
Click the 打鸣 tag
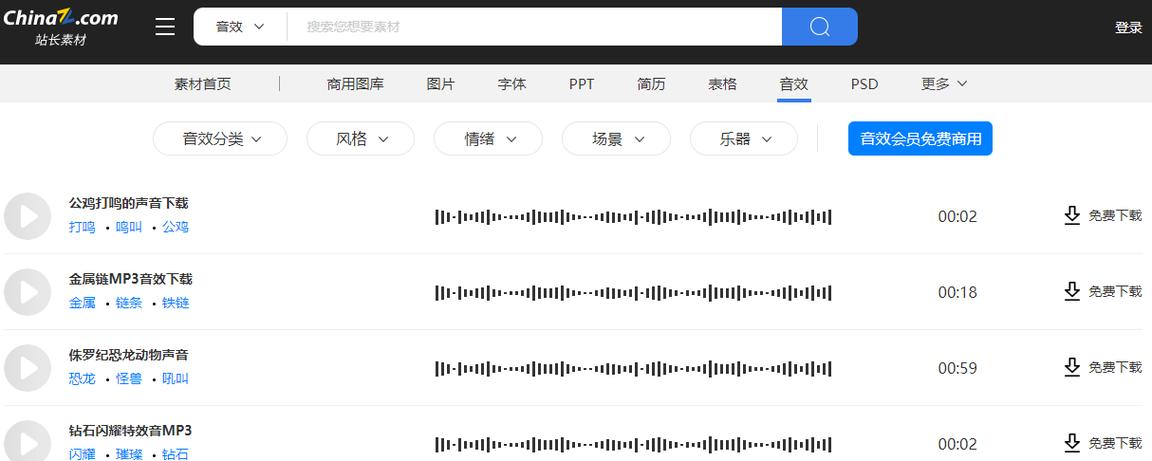point(82,227)
